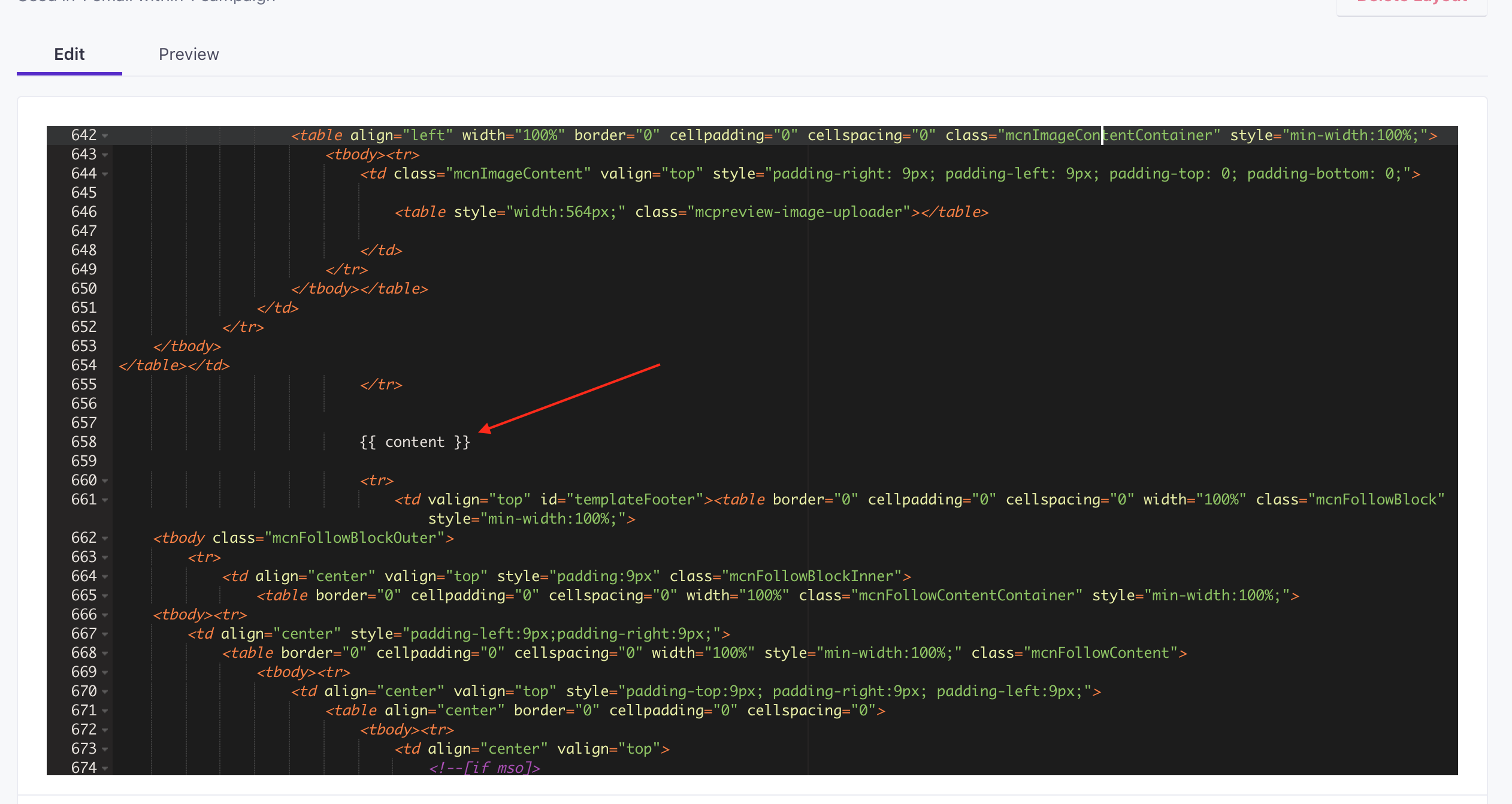Viewport: 1512px width, 804px height.
Task: Place cursor on the {{ content }} placeholder
Action: 415,442
